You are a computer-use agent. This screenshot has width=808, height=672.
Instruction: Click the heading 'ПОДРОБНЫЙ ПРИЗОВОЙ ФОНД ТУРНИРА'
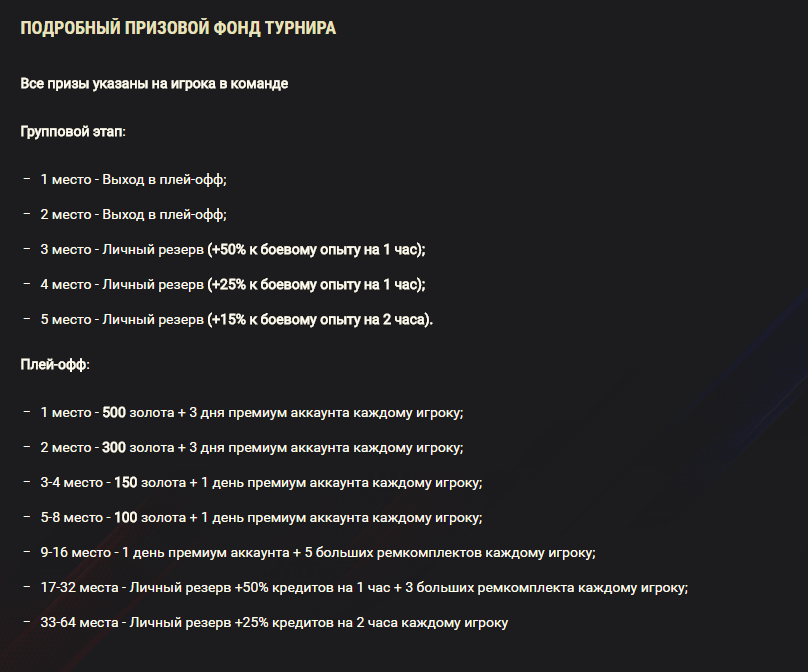pos(178,28)
